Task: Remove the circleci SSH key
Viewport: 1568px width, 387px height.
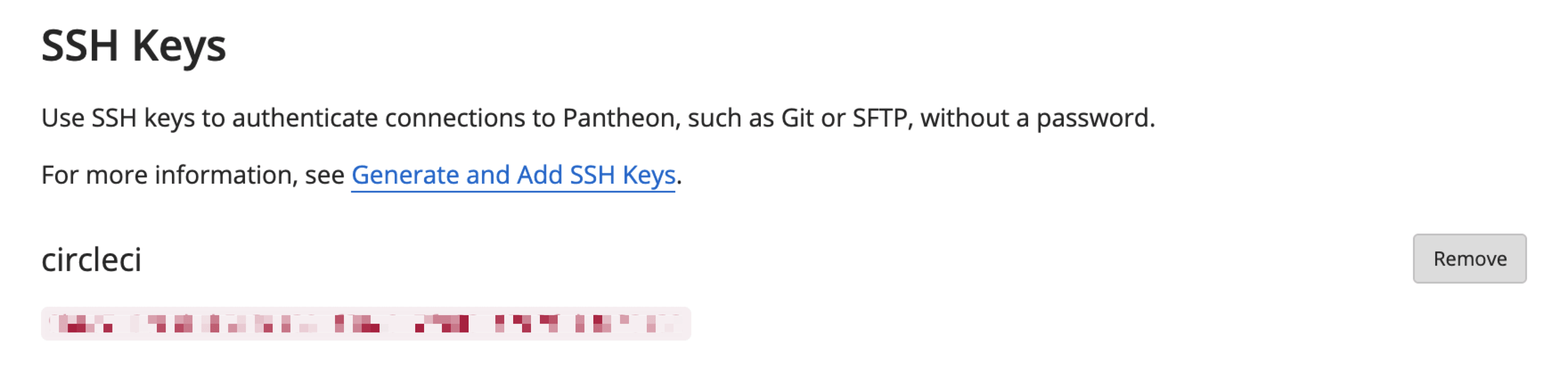Action: click(x=1469, y=259)
